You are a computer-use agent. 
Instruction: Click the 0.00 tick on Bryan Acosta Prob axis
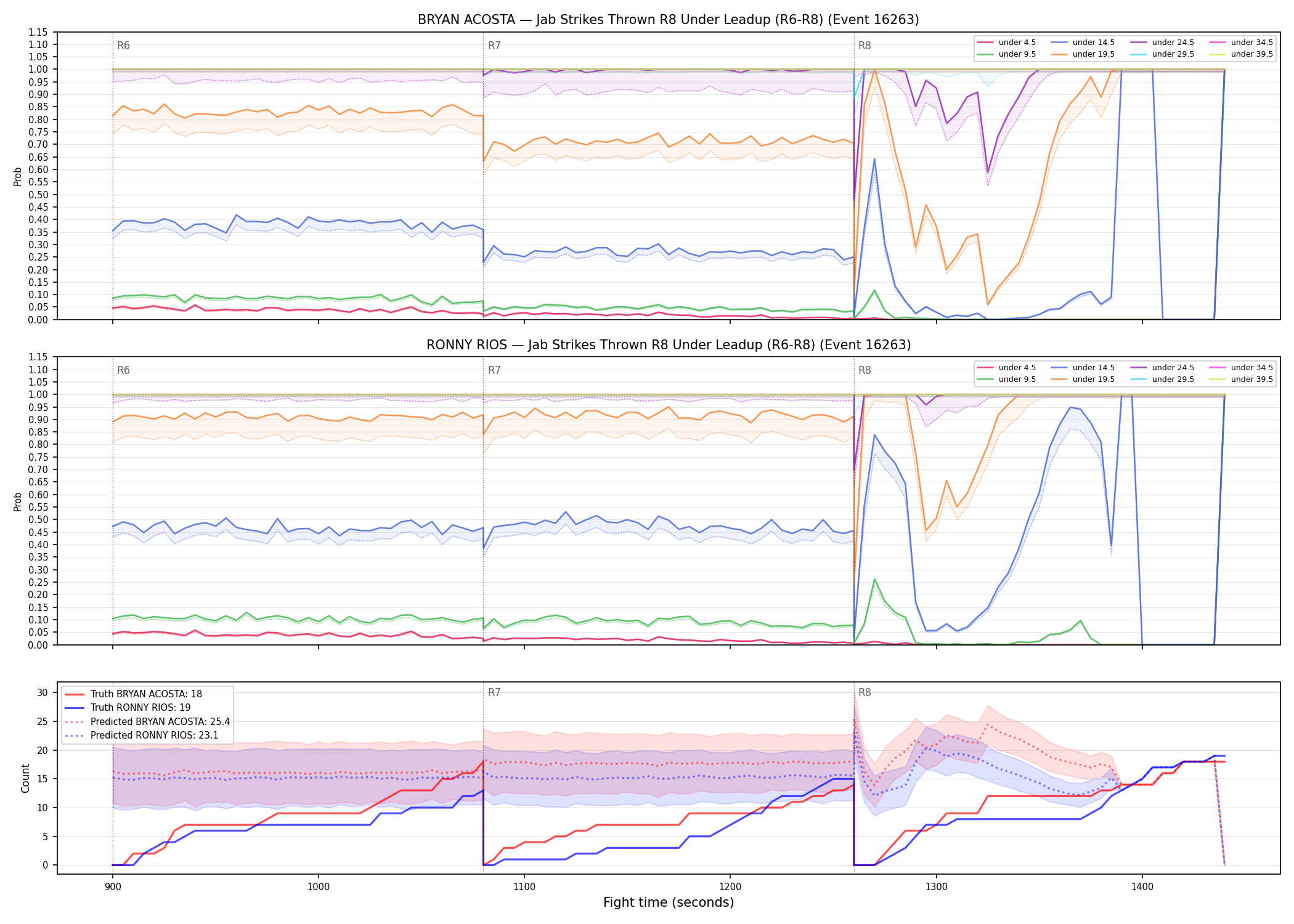pyautogui.click(x=38, y=320)
